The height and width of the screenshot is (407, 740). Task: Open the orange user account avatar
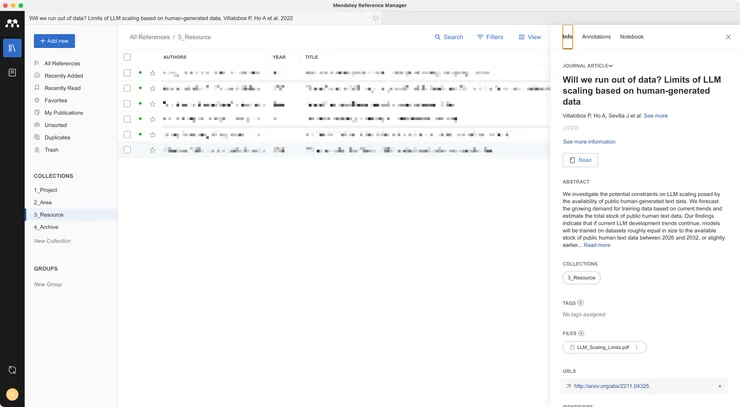(x=12, y=394)
